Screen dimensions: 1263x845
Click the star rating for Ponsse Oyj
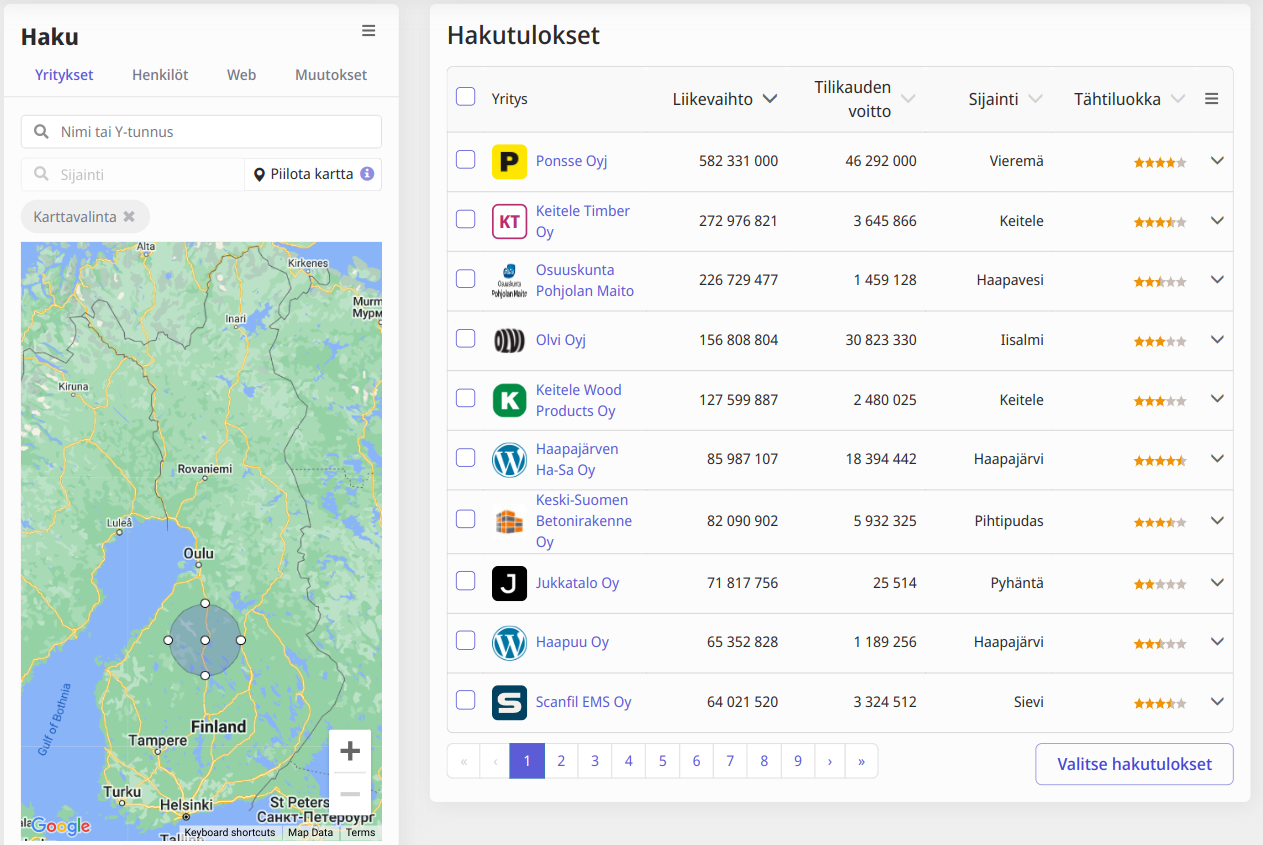tap(1160, 162)
